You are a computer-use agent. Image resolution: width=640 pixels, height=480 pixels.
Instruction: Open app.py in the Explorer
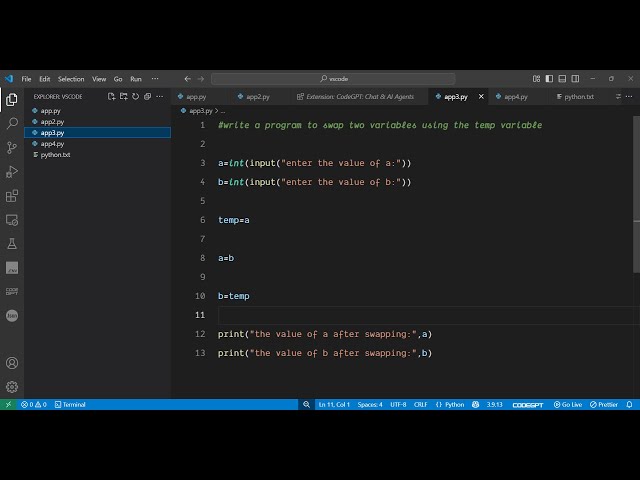pos(98,111)
